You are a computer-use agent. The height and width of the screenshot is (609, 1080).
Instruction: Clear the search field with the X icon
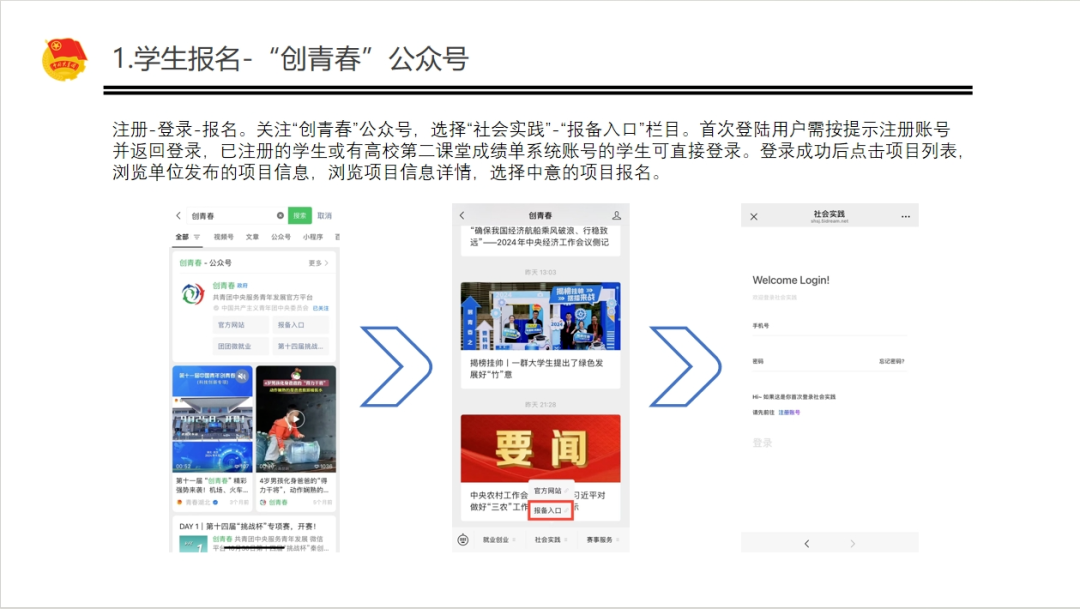280,215
